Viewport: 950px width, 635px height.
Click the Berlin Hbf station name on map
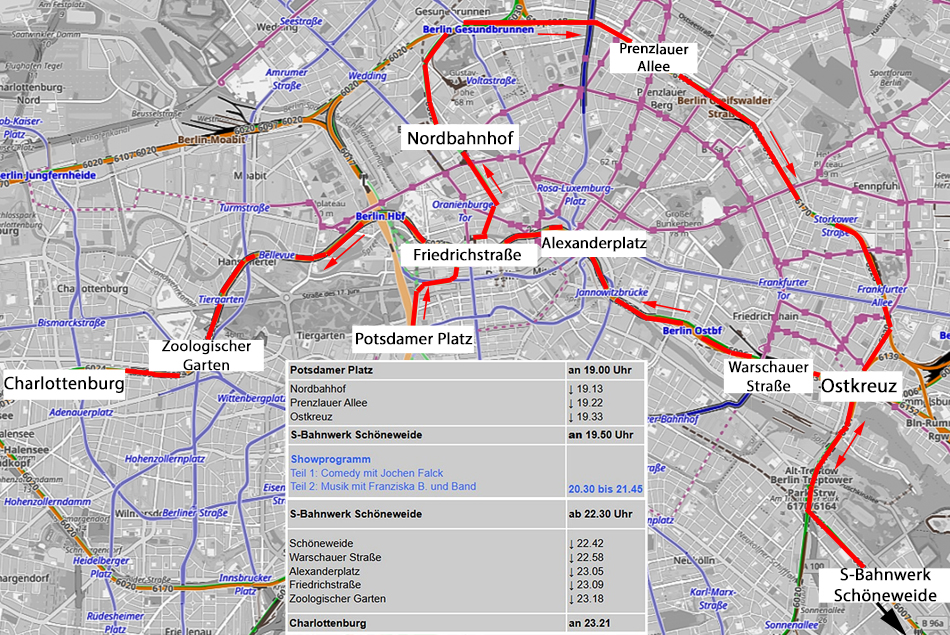click(381, 216)
